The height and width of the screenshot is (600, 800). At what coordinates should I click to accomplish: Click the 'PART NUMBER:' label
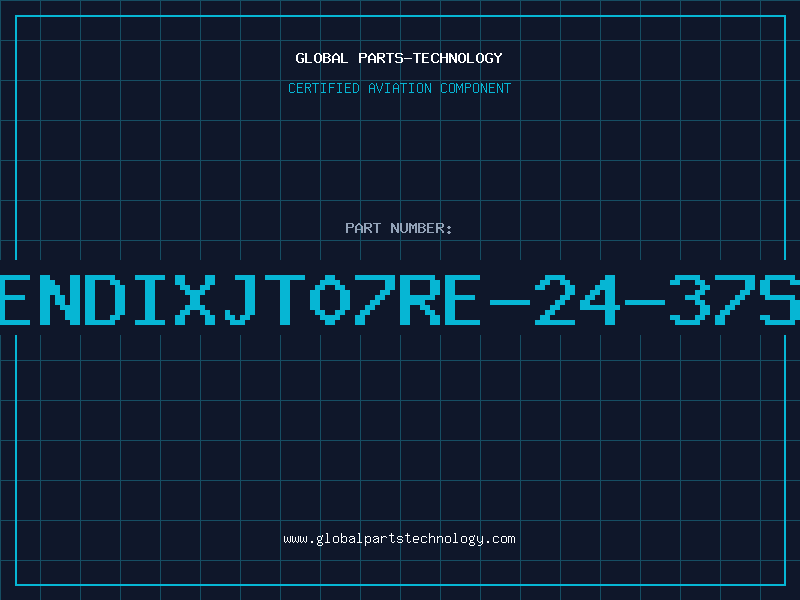click(399, 228)
